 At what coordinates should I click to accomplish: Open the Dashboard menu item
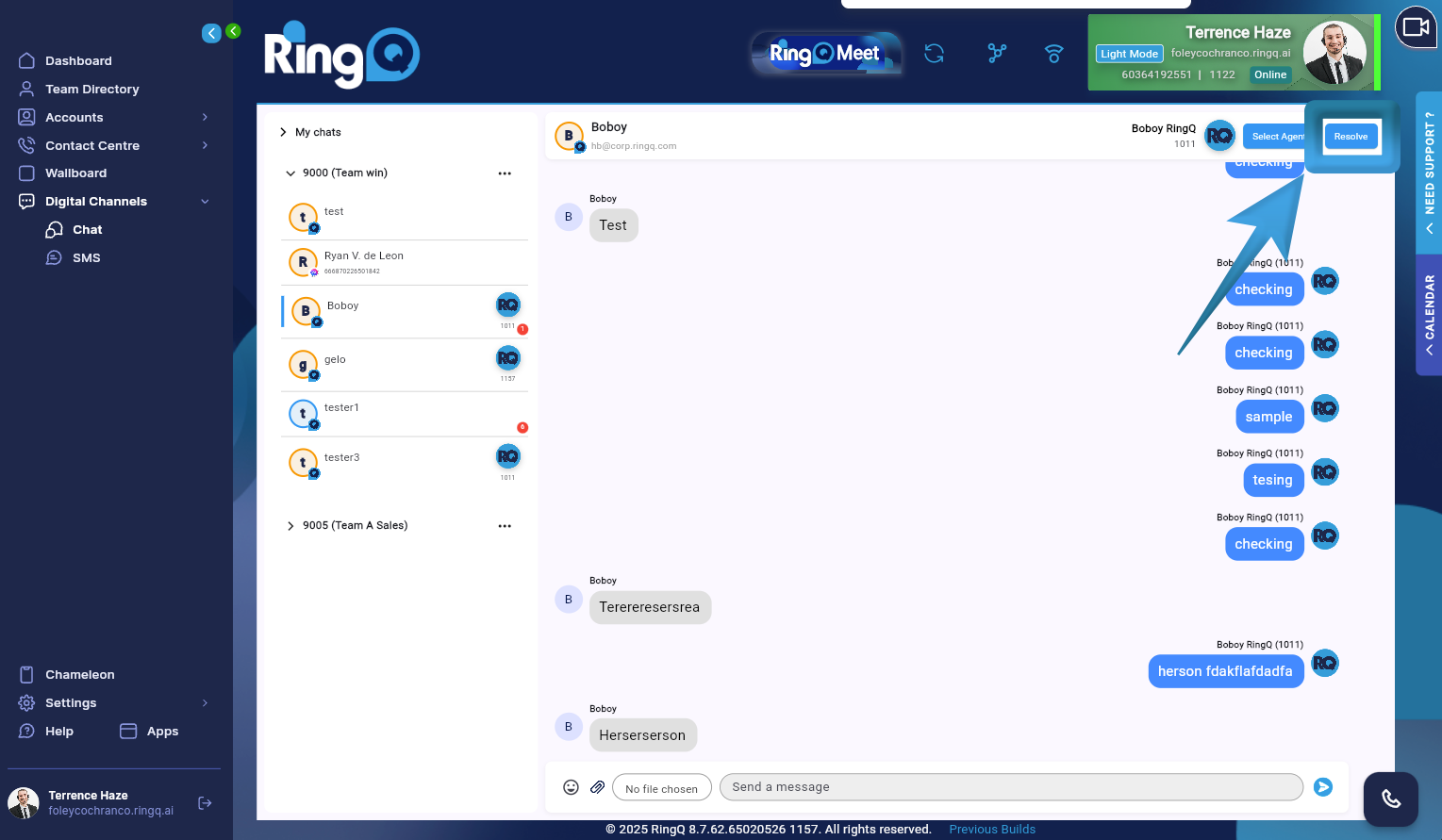pyautogui.click(x=76, y=59)
